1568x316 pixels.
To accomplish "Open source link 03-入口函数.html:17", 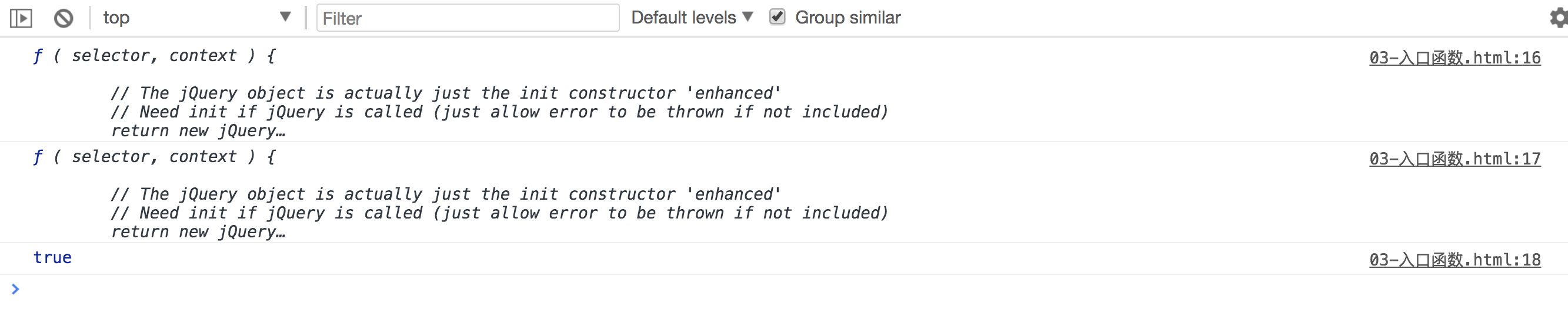I will 1454,159.
